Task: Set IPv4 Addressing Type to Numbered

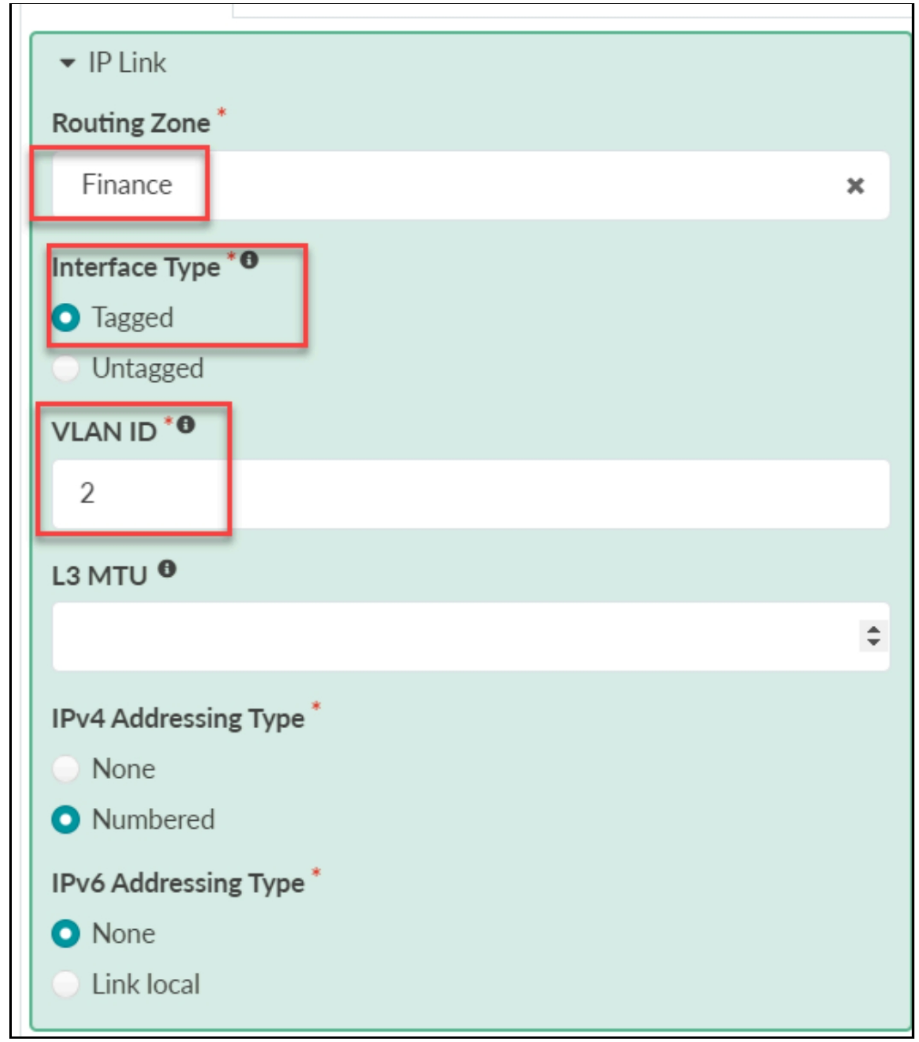Action: click(x=67, y=820)
